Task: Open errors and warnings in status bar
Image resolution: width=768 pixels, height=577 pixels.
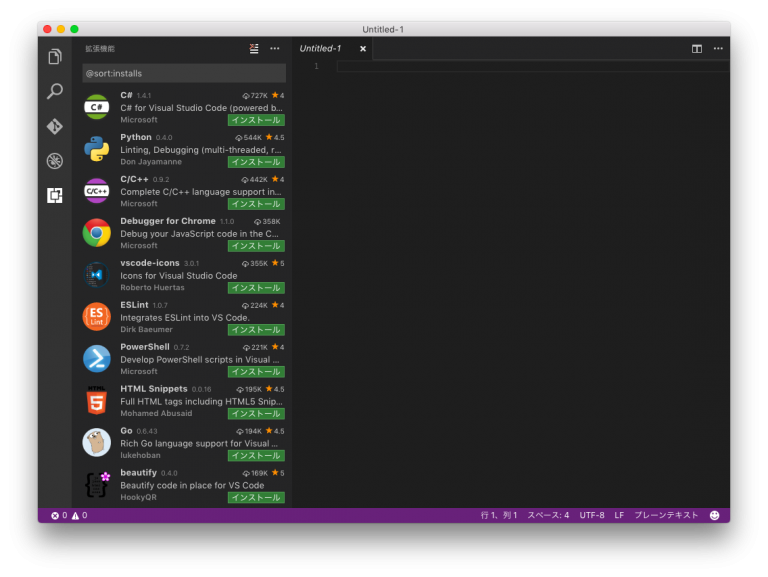Action: click(69, 515)
